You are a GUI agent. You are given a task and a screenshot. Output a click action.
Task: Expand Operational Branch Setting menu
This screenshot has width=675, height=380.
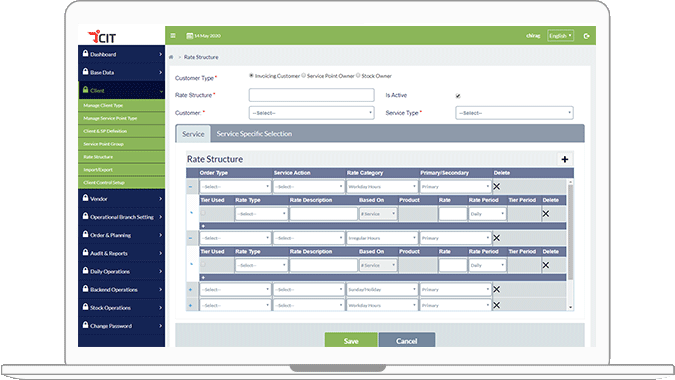[121, 217]
